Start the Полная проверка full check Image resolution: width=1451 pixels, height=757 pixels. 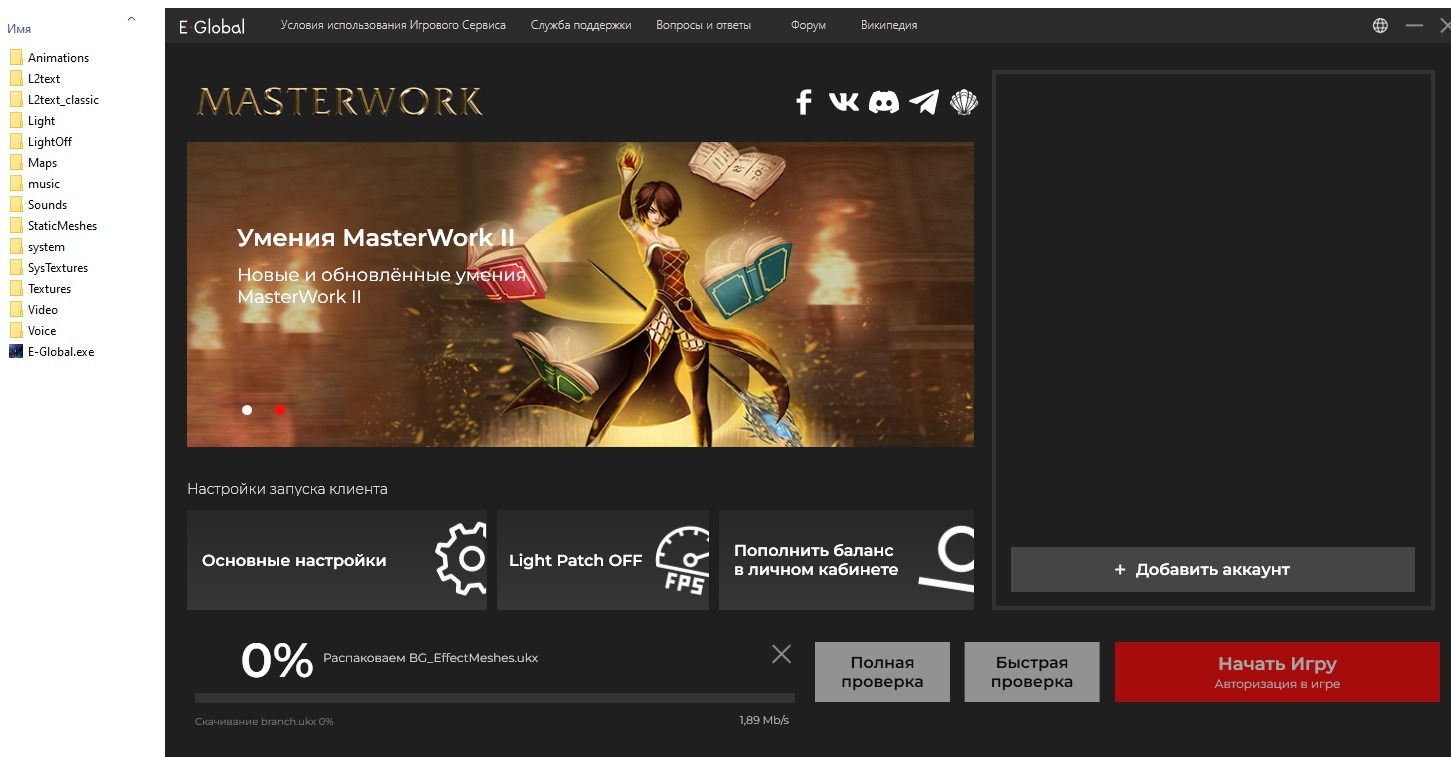[x=882, y=672]
